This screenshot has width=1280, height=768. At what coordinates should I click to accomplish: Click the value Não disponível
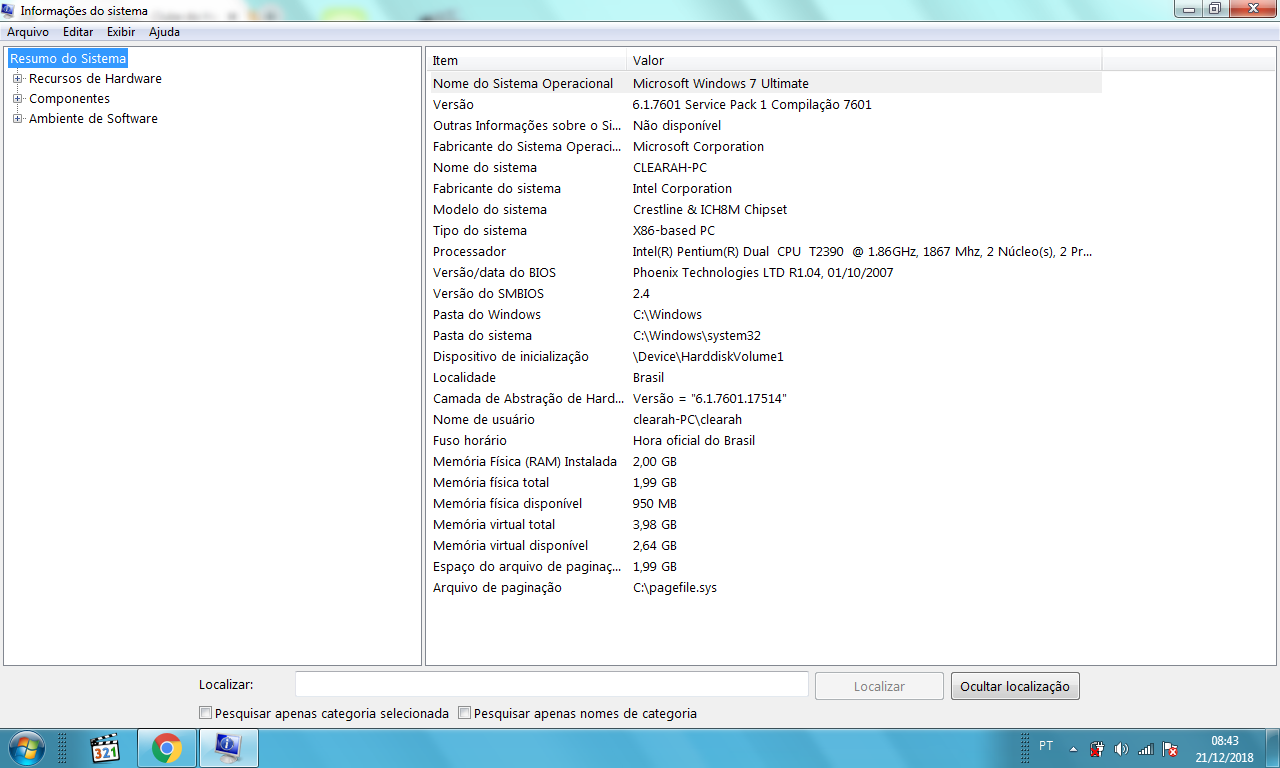click(677, 125)
